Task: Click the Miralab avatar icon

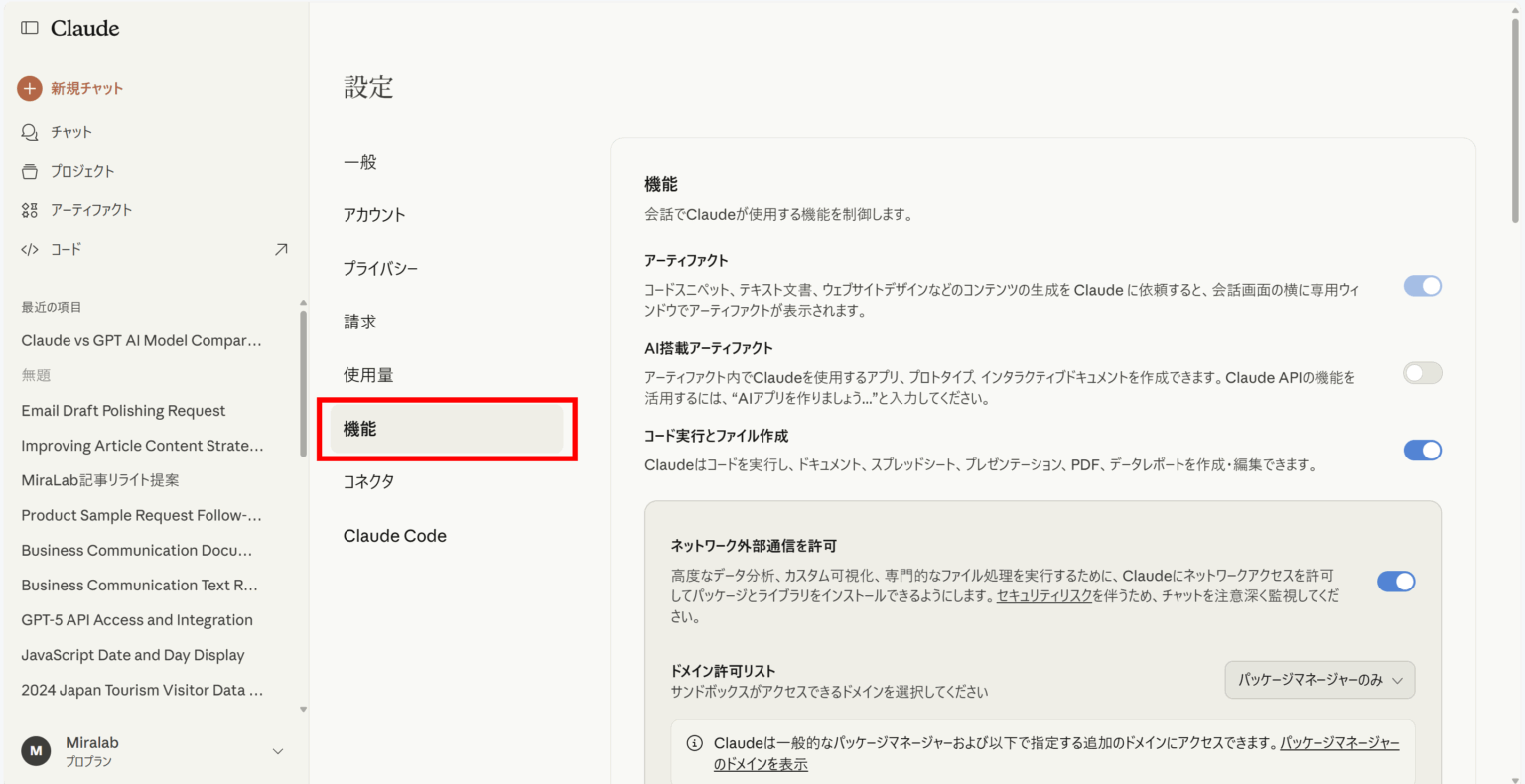Action: [x=36, y=751]
